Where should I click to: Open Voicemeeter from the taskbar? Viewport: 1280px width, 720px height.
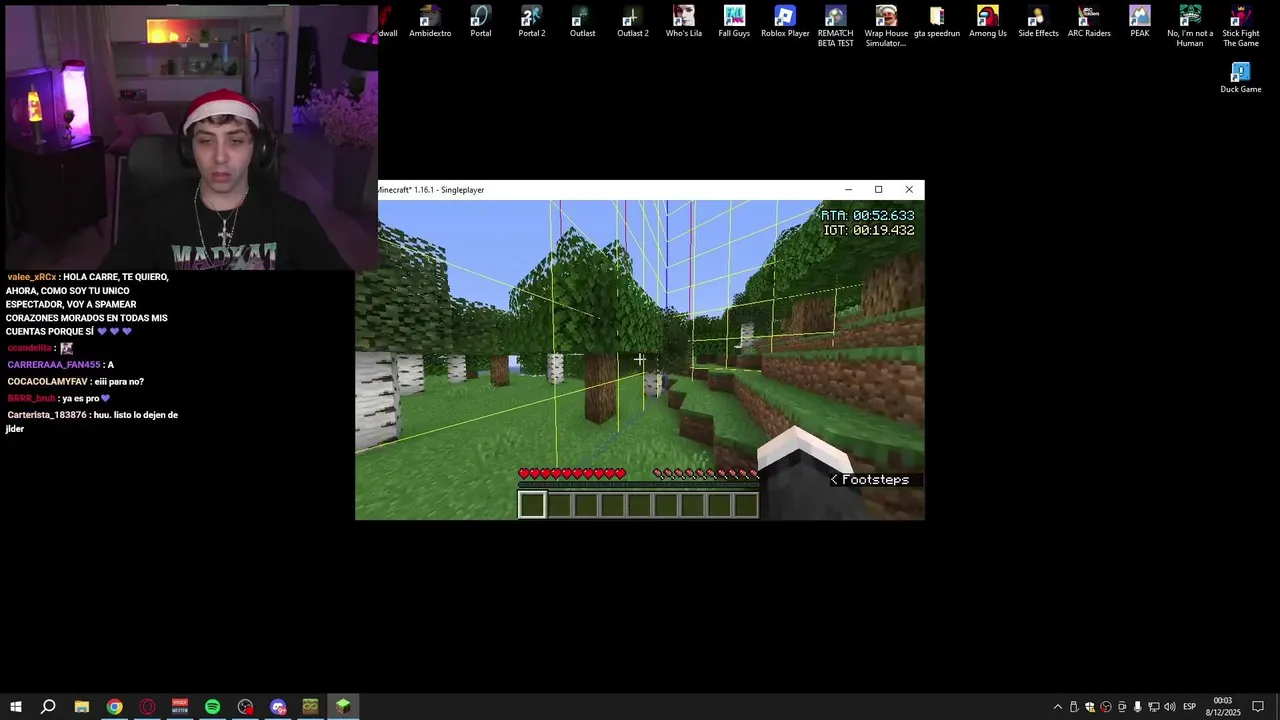click(x=180, y=707)
